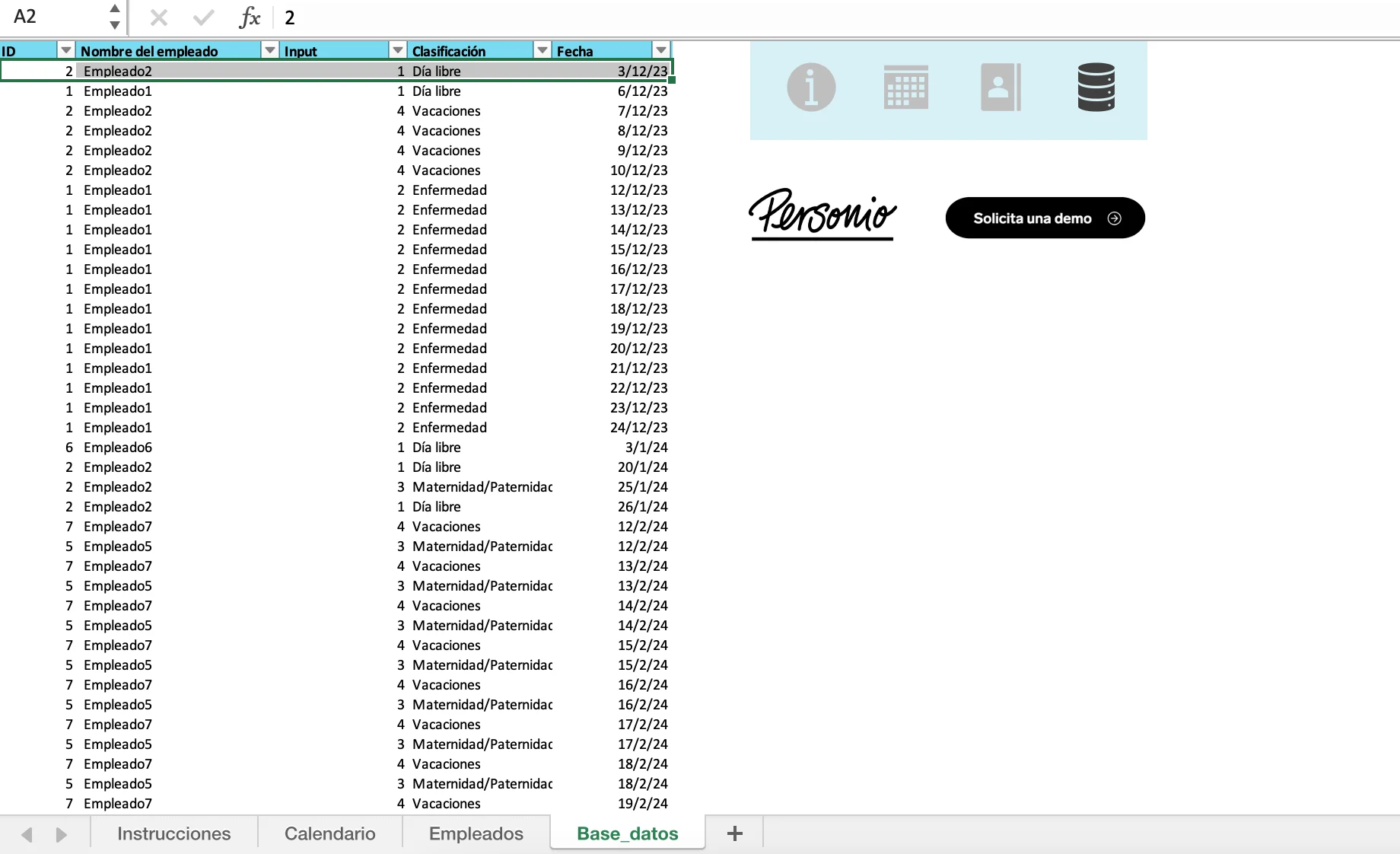Switch to the Instrucciones sheet tab

tap(174, 833)
